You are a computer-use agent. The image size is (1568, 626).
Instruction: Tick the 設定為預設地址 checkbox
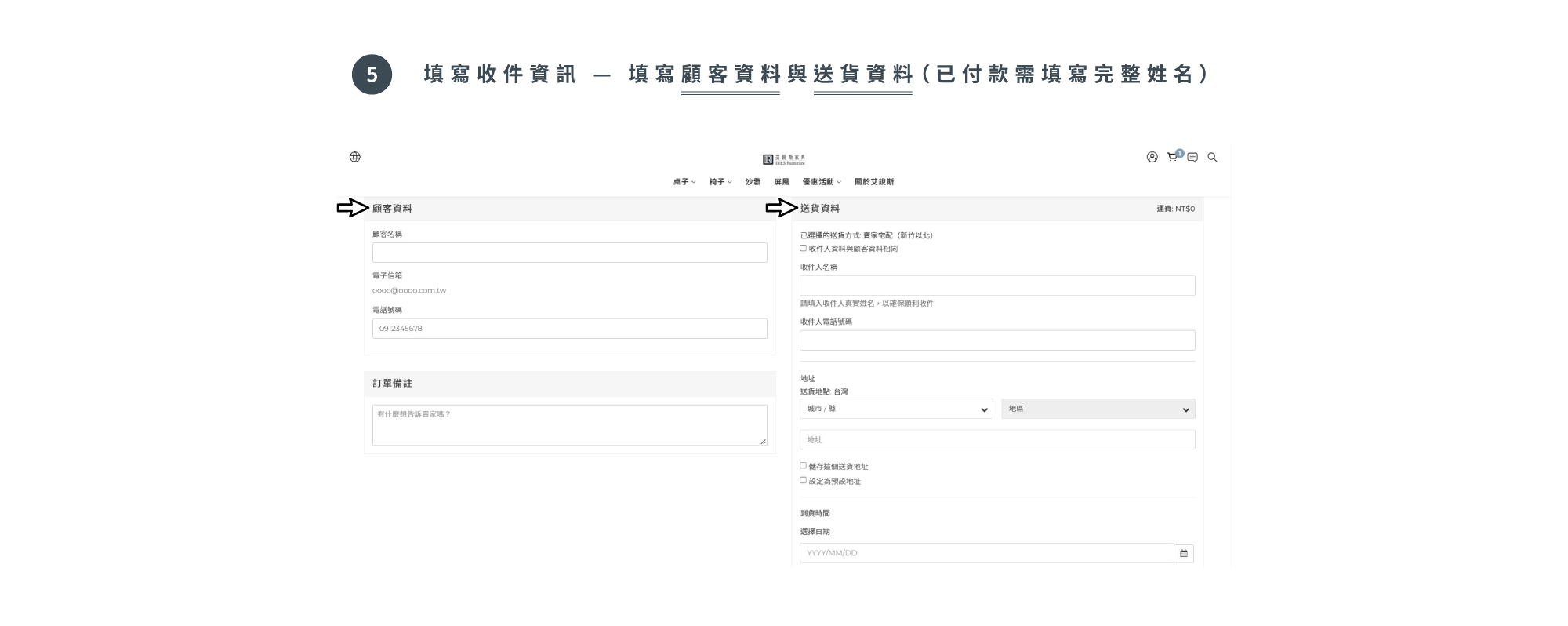pyautogui.click(x=803, y=480)
